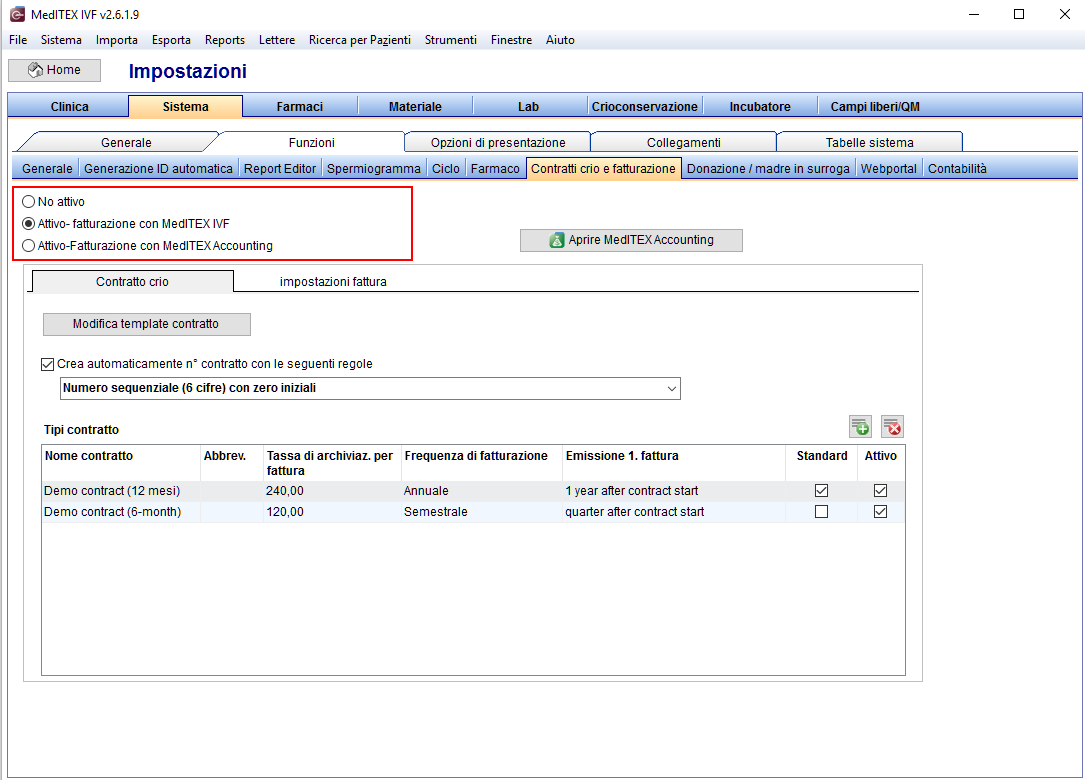
Task: Open the Lettere menu
Action: (x=277, y=40)
